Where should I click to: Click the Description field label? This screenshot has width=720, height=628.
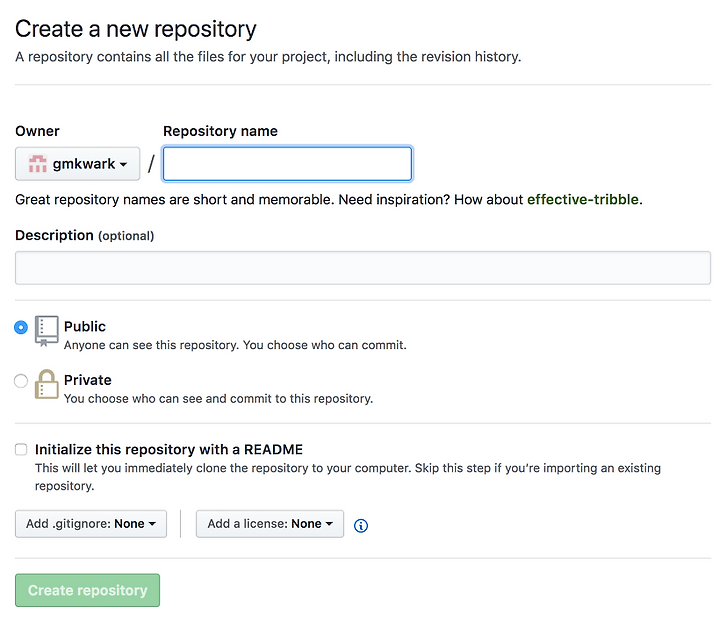[54, 236]
